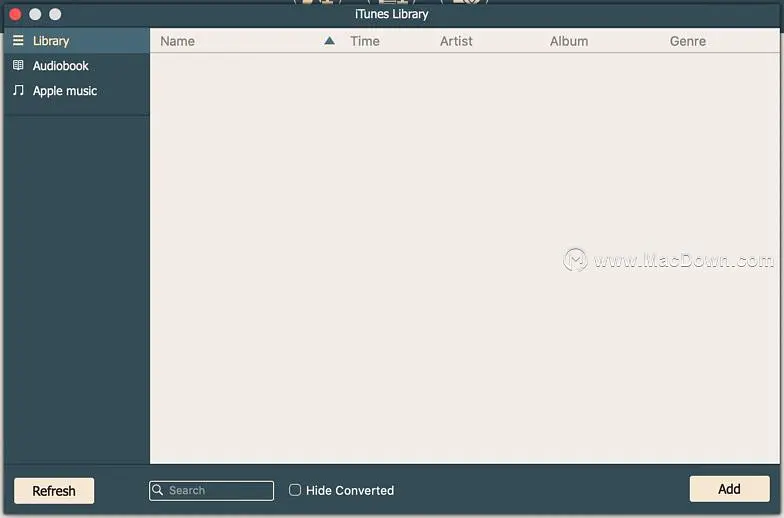Select Library in the sidebar
This screenshot has height=518, width=784.
76,41
